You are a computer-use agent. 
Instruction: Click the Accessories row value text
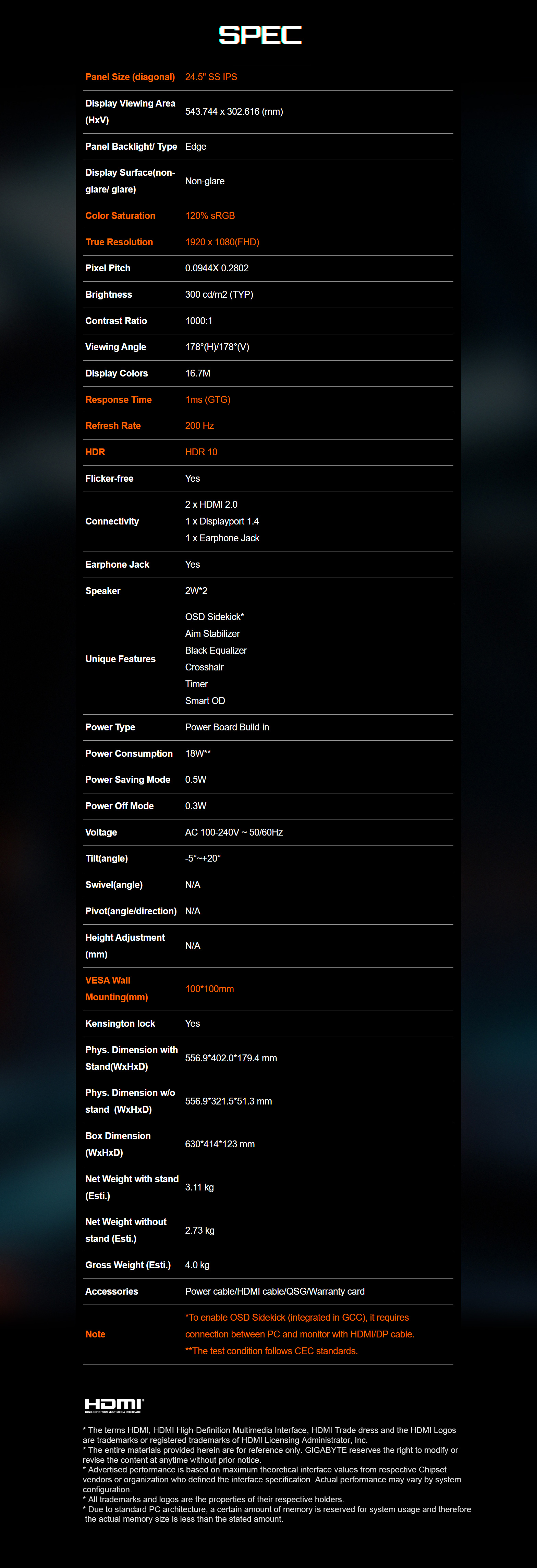274,1292
